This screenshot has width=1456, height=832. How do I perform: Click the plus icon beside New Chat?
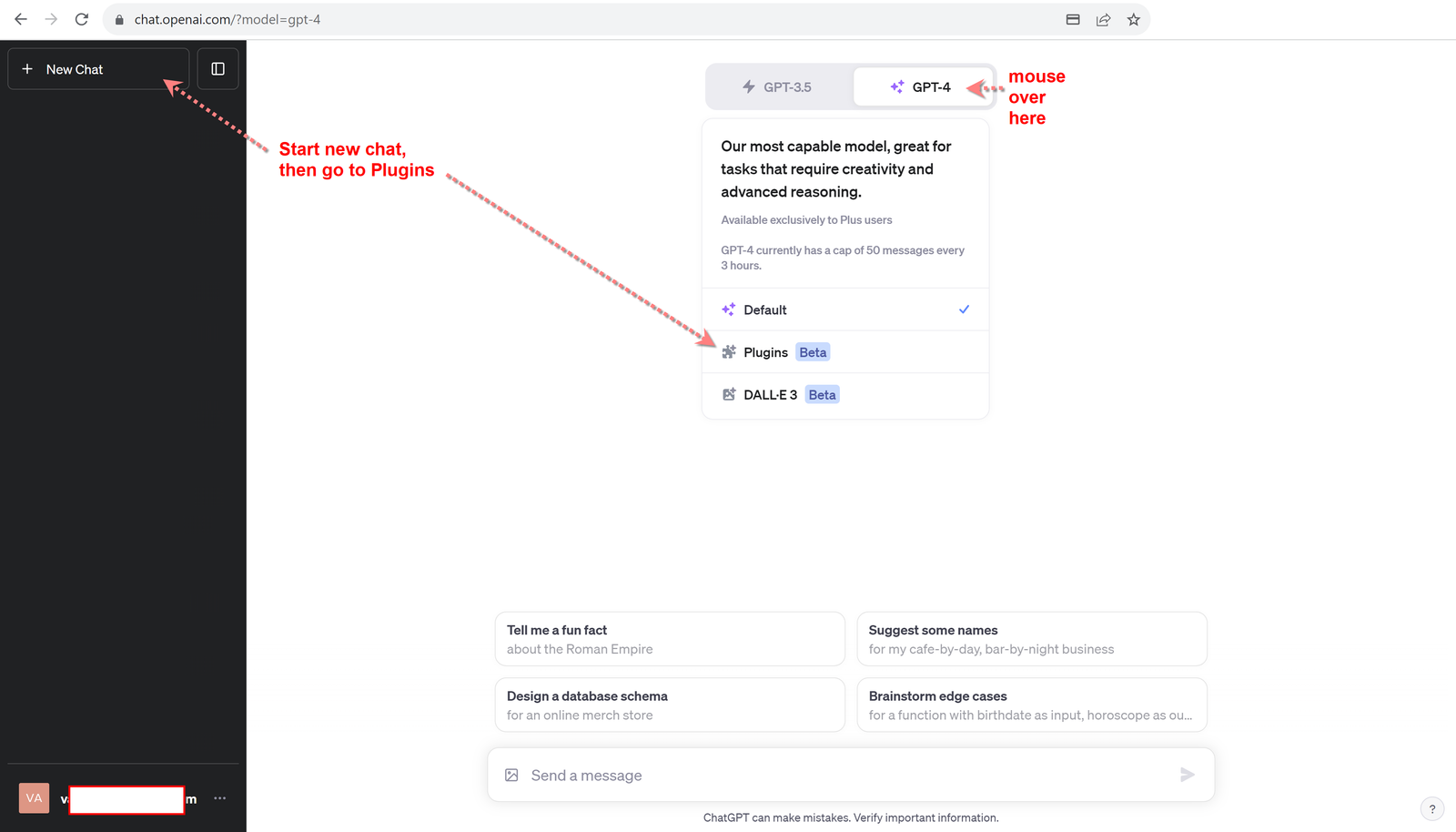(x=27, y=69)
